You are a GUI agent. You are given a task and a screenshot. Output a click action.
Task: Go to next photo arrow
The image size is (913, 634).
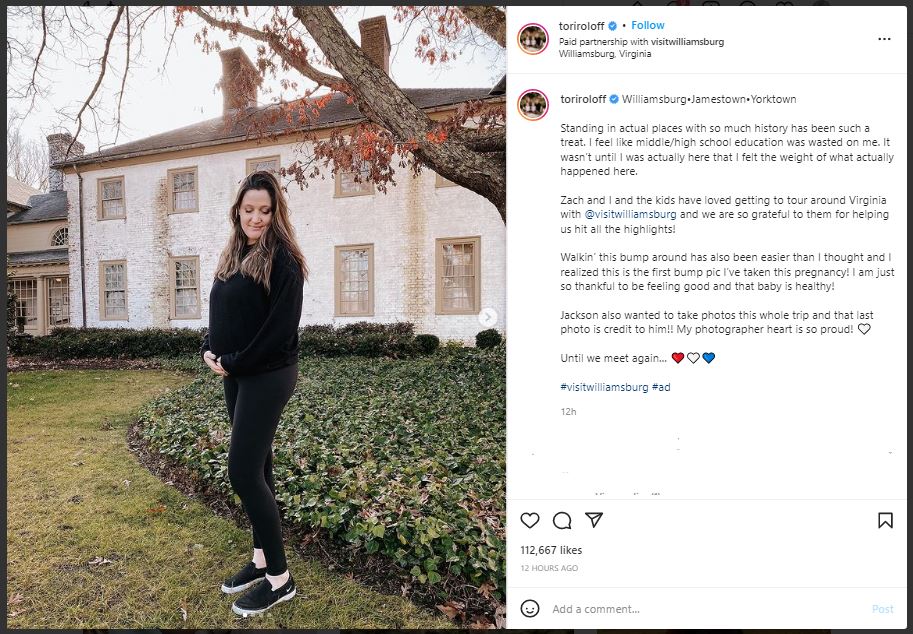488,317
